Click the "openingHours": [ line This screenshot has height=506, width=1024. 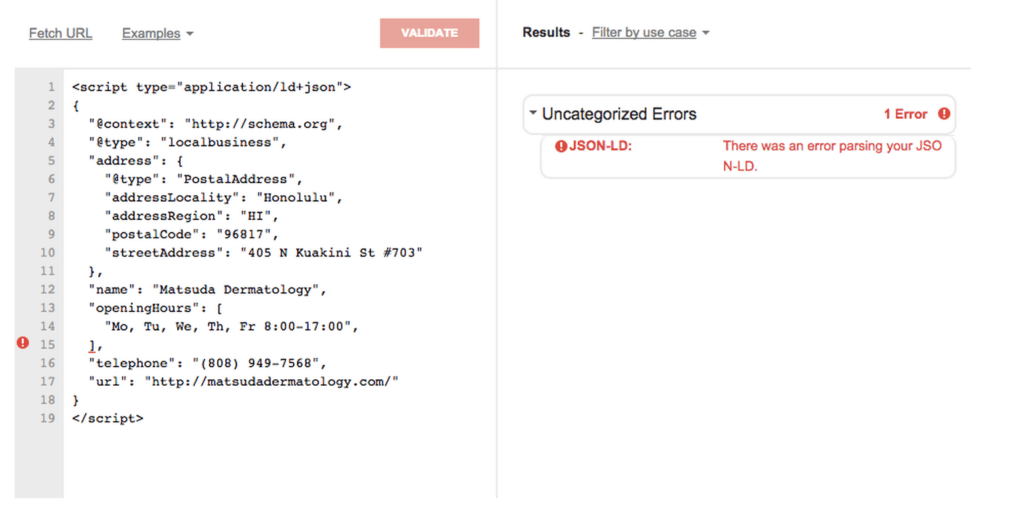(x=155, y=307)
